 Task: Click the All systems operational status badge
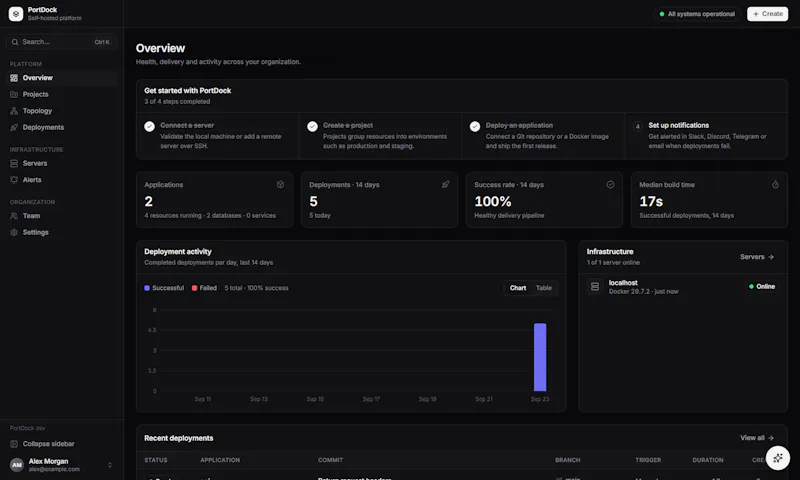[x=696, y=14]
